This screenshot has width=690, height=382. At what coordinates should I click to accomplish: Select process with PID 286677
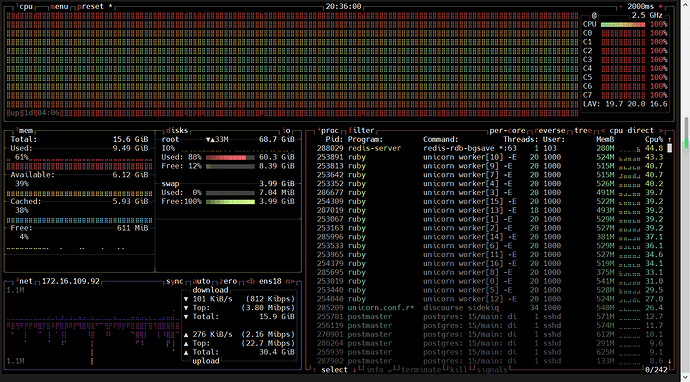(x=490, y=192)
